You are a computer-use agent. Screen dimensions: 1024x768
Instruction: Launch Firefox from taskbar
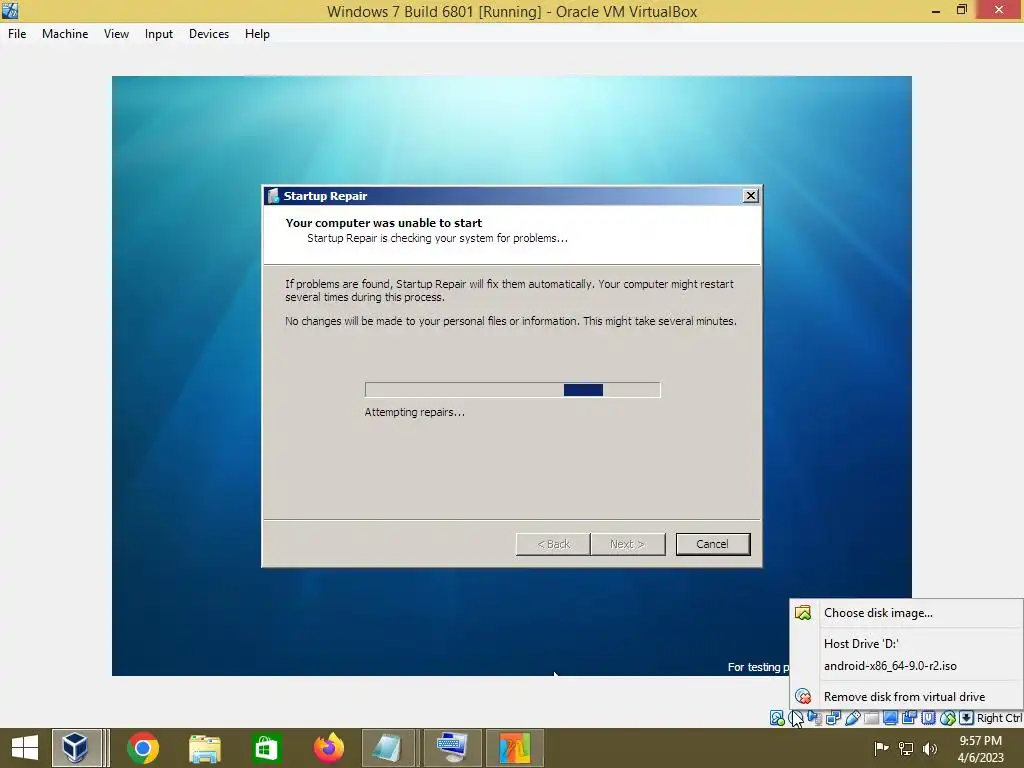click(x=328, y=748)
